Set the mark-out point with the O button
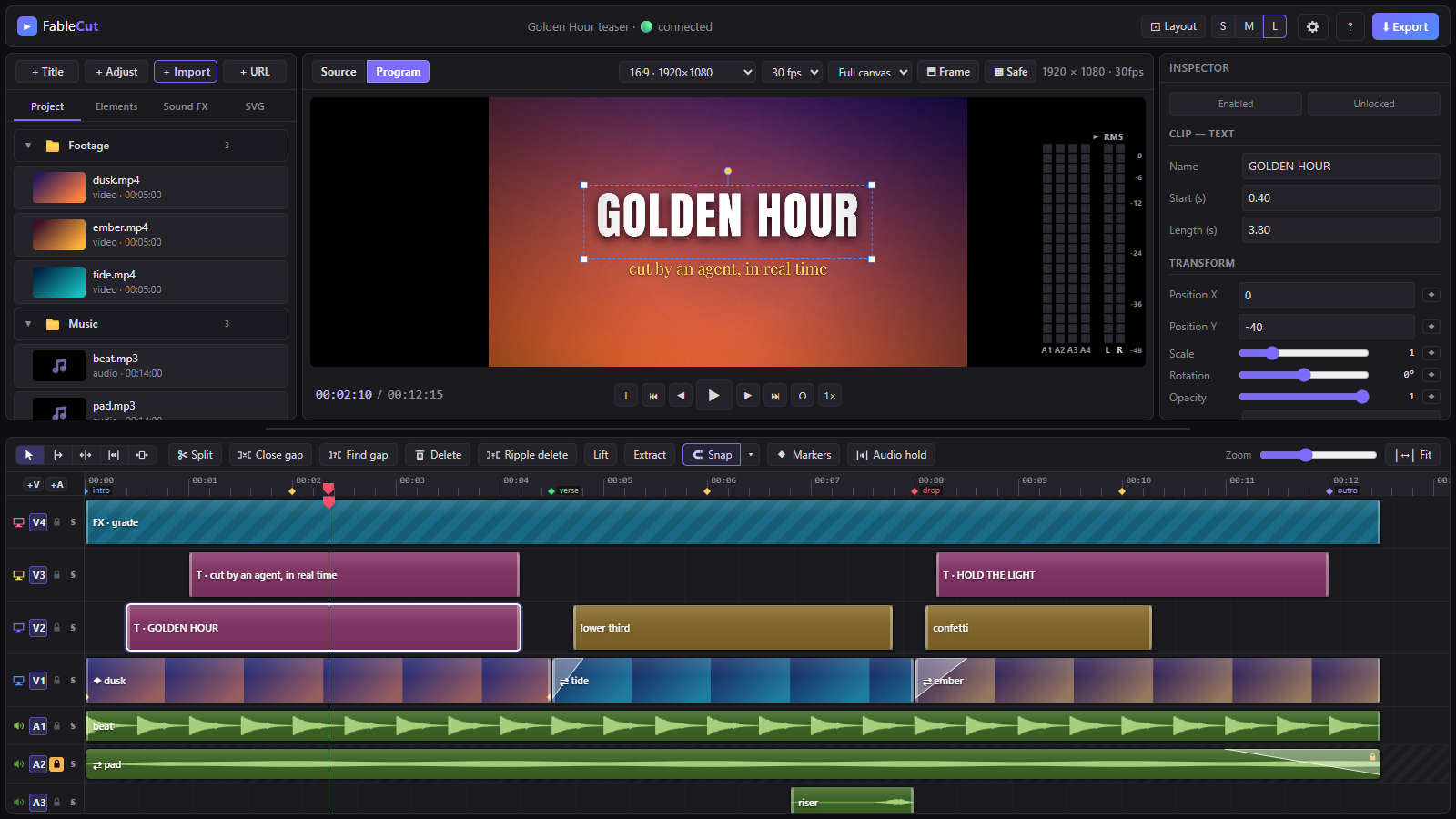Screen dimensions: 1456x819 [803, 396]
